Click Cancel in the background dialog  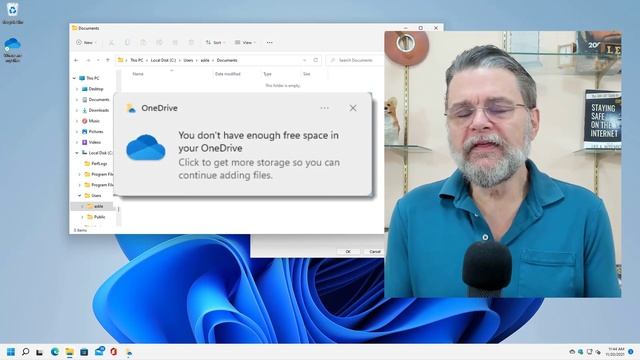(x=375, y=251)
